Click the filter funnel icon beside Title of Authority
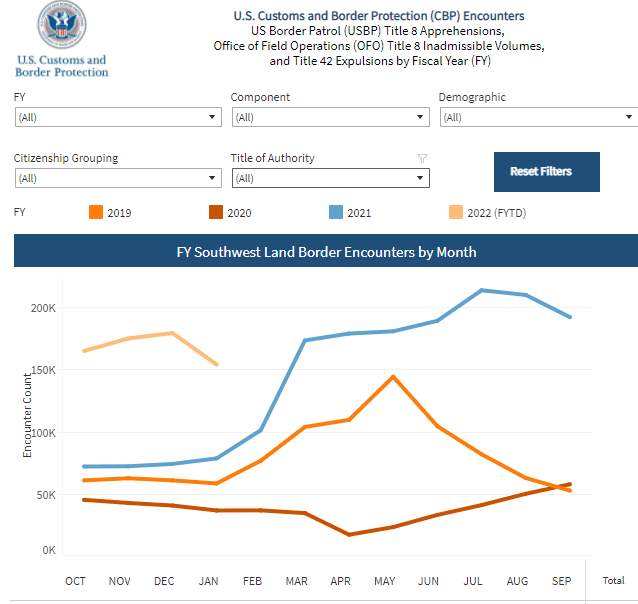 422,158
